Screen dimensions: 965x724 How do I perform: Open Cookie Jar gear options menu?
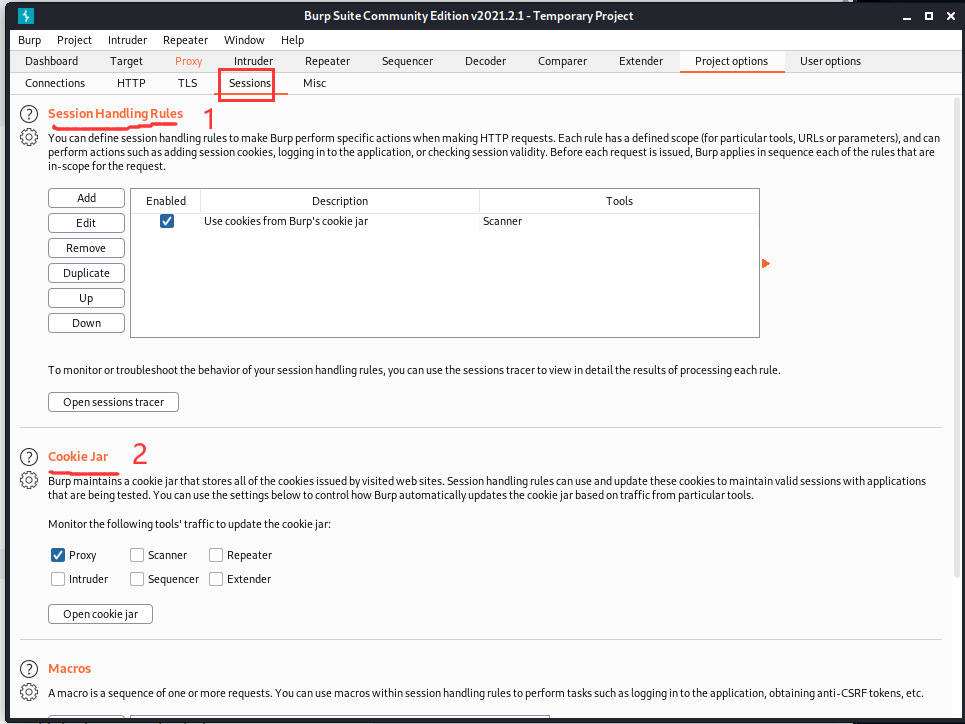[x=29, y=480]
